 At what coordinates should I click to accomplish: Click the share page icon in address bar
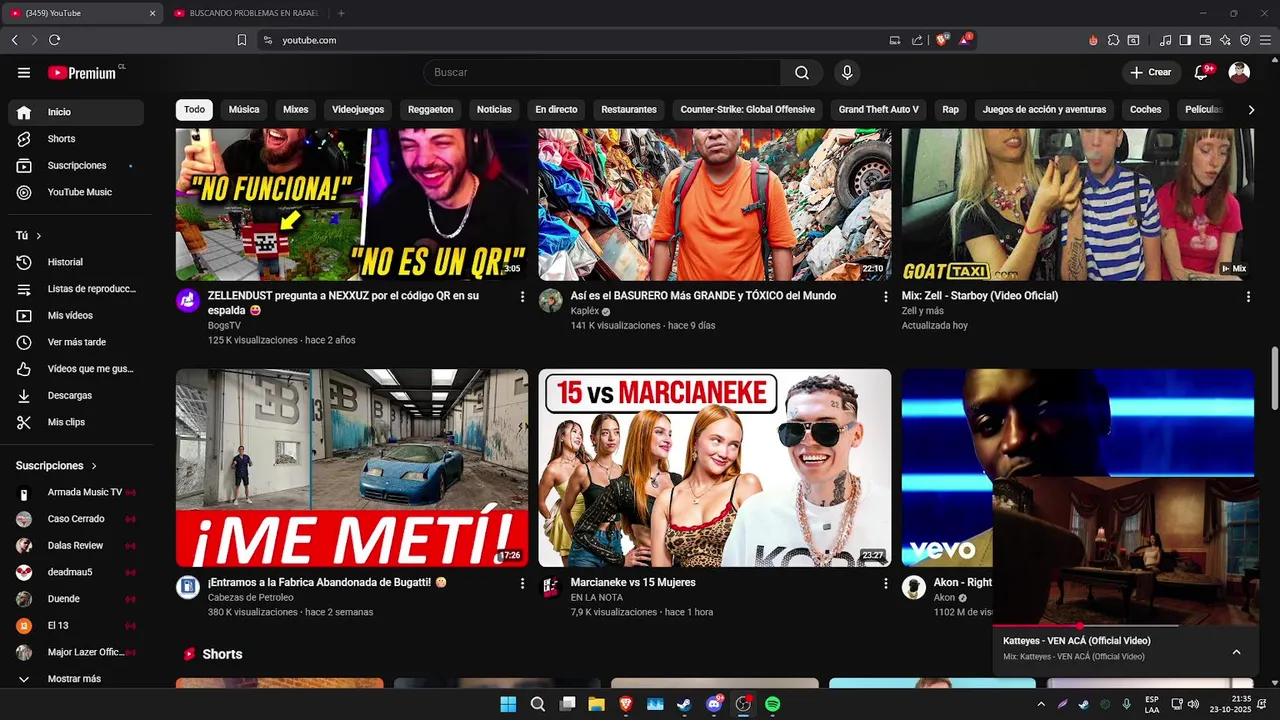pos(917,40)
